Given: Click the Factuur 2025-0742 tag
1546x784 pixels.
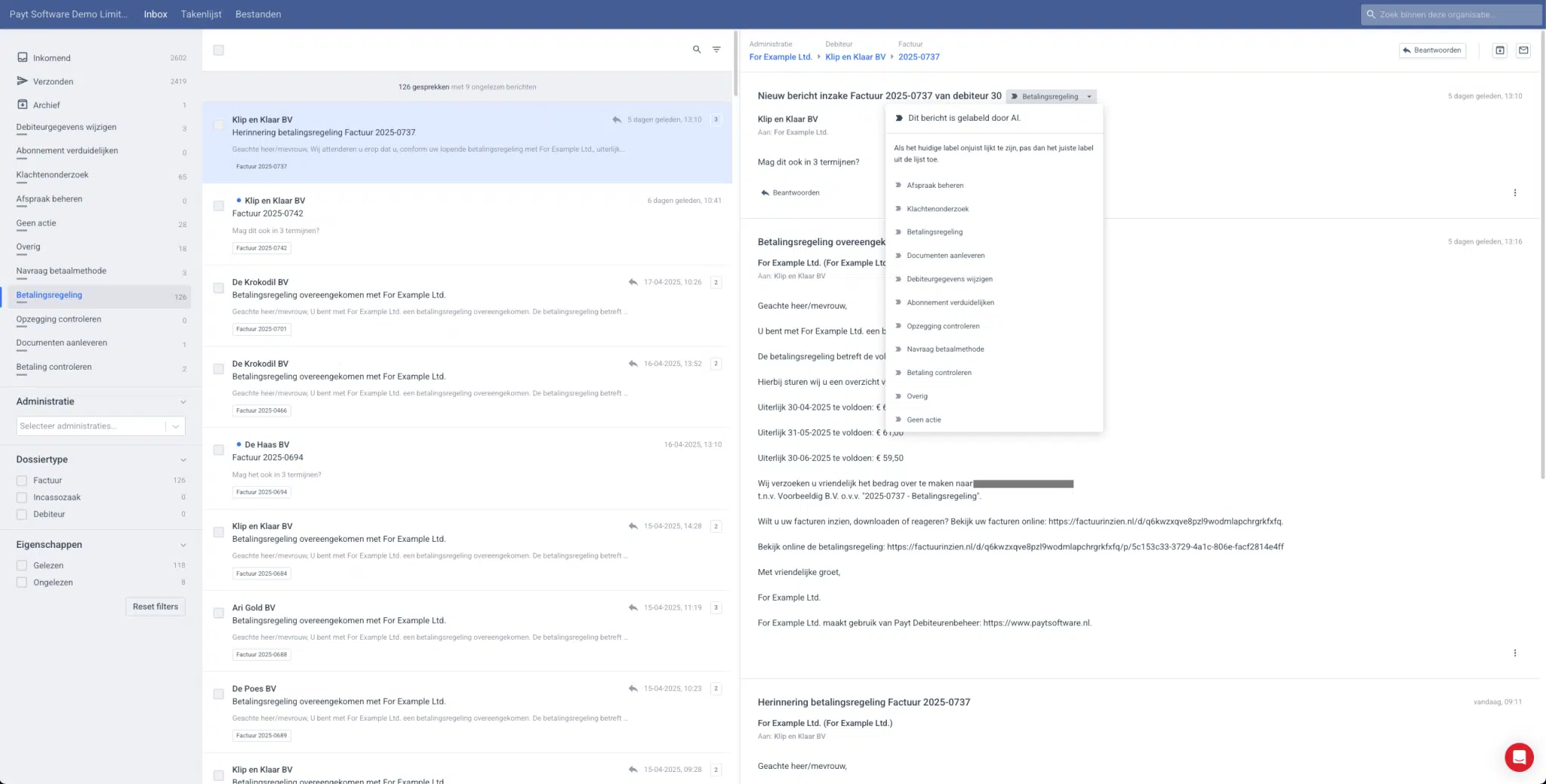Looking at the screenshot, I should pyautogui.click(x=261, y=248).
